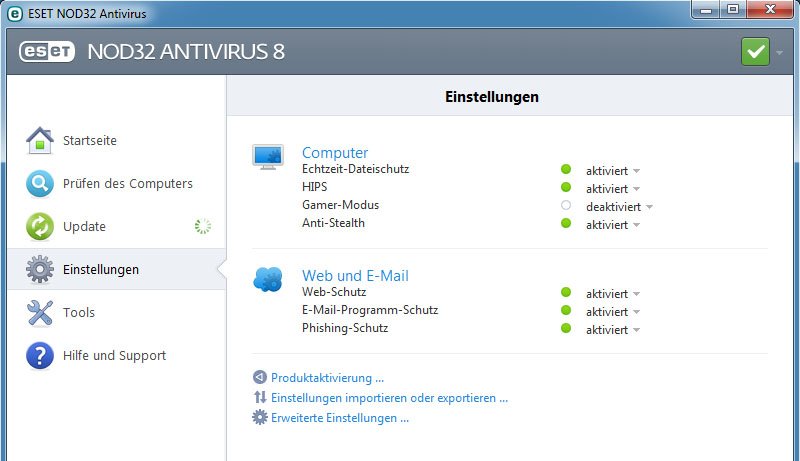Expand the Web-Schutz aktiviert dropdown
Screen dimensions: 800x461
point(613,294)
